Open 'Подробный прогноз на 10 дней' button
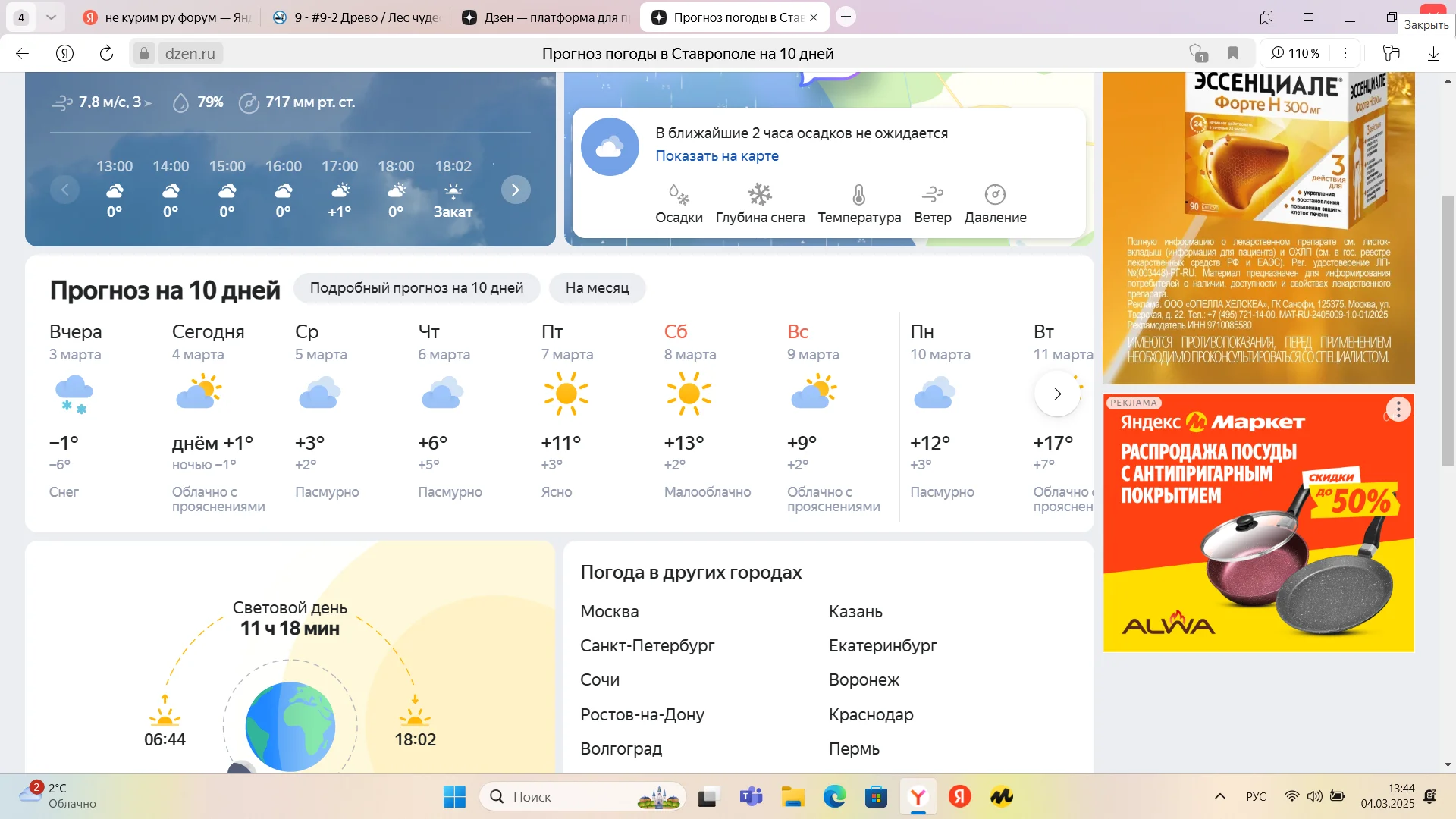 click(416, 288)
